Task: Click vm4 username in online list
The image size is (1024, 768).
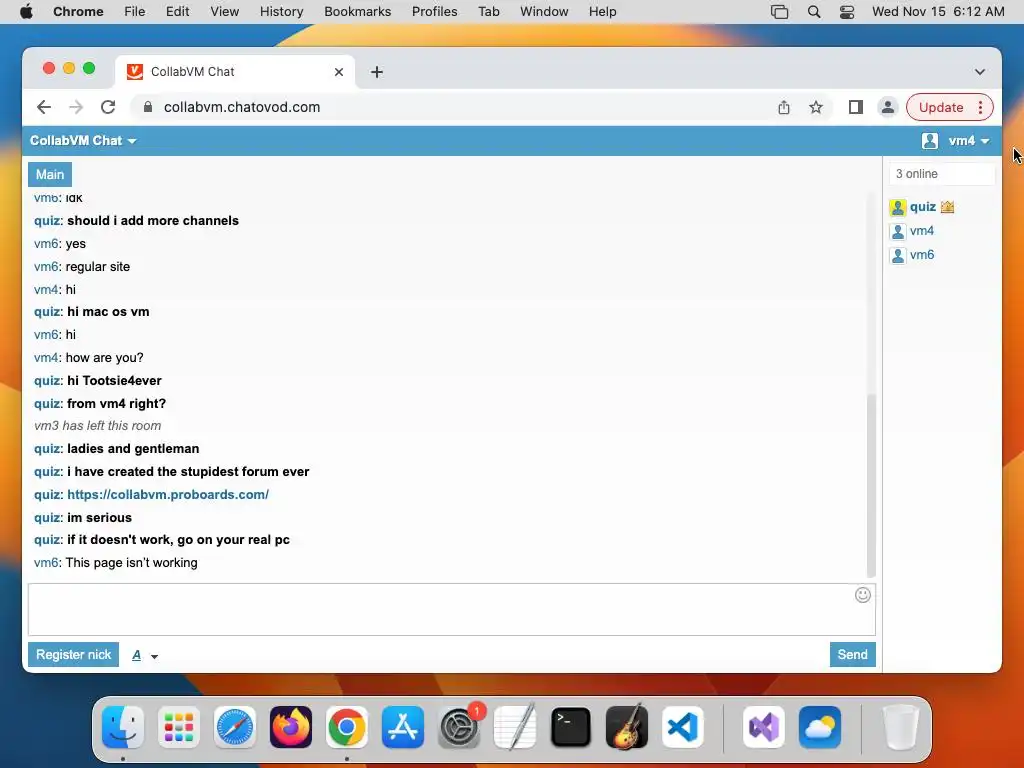Action: click(x=921, y=231)
